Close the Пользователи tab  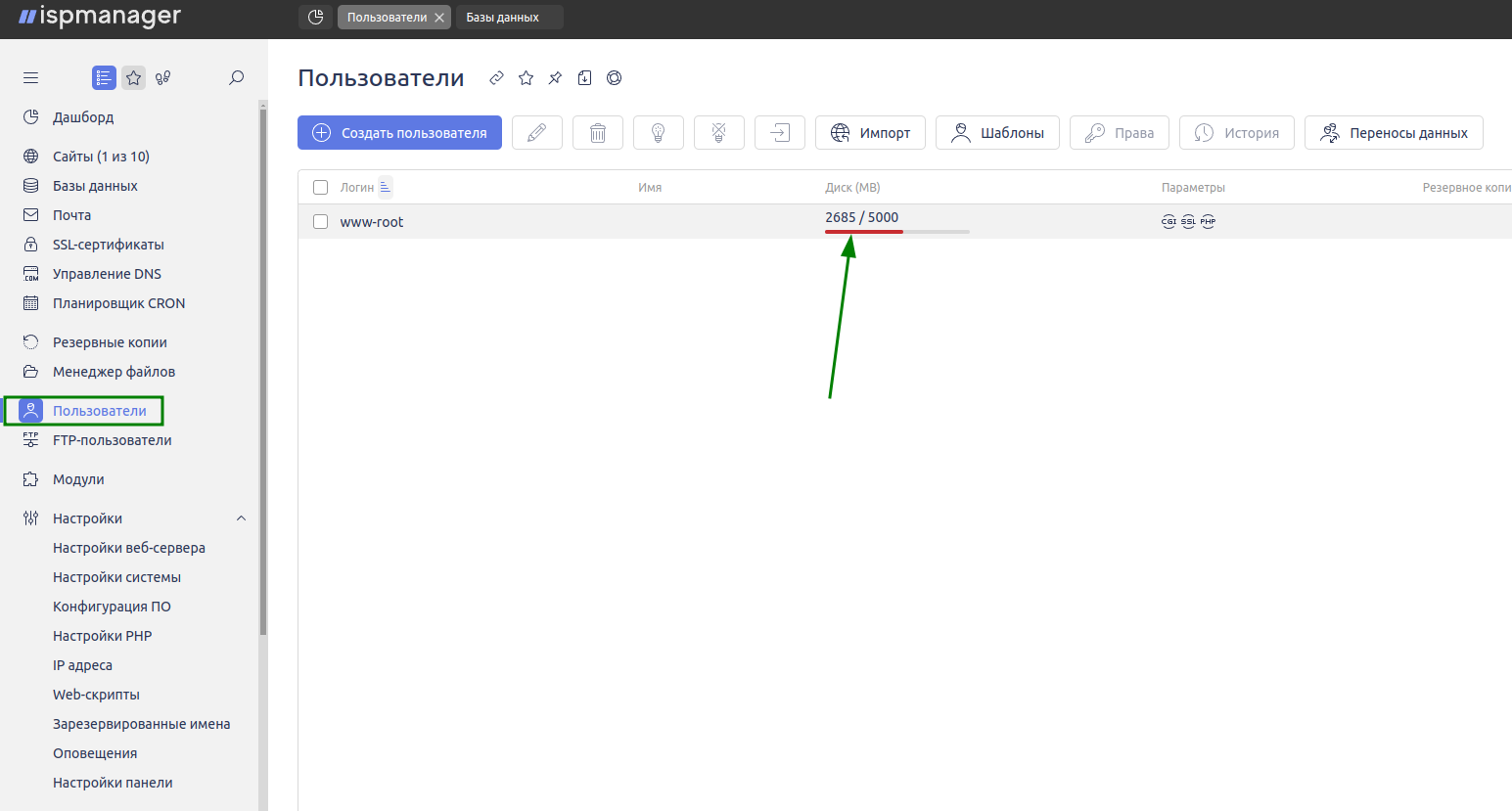click(x=439, y=18)
